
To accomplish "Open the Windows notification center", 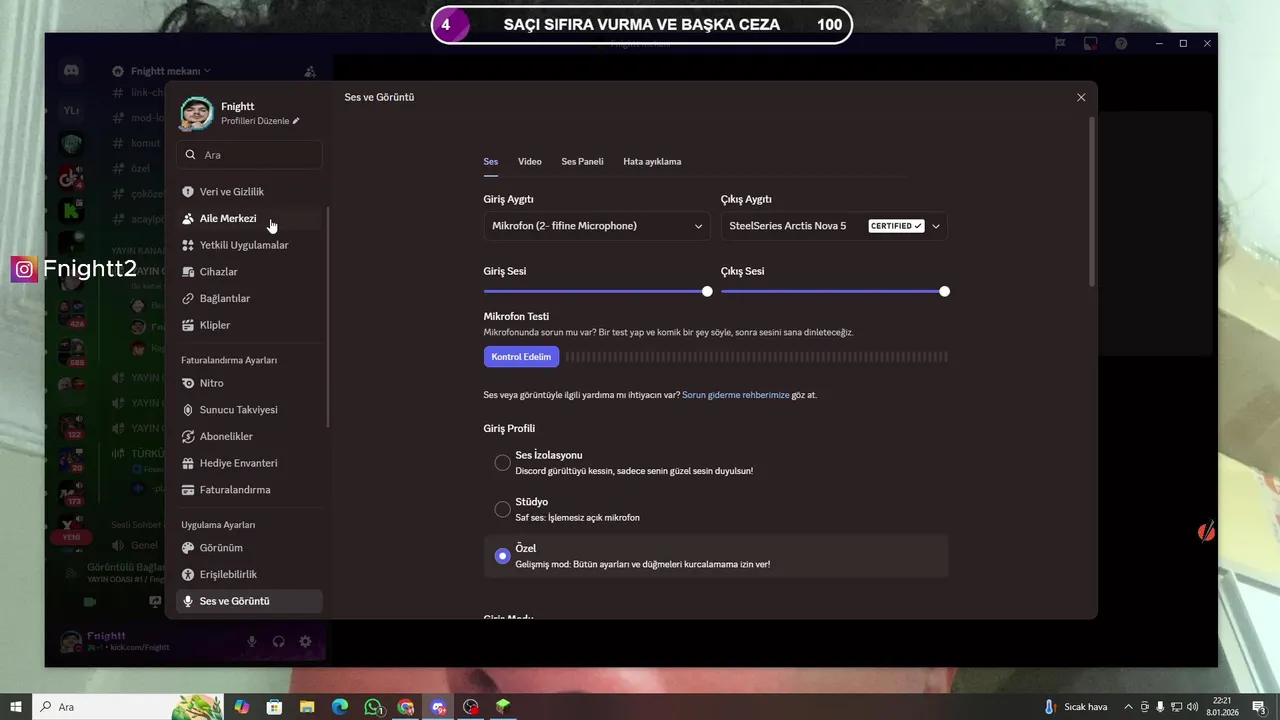I will point(1259,707).
